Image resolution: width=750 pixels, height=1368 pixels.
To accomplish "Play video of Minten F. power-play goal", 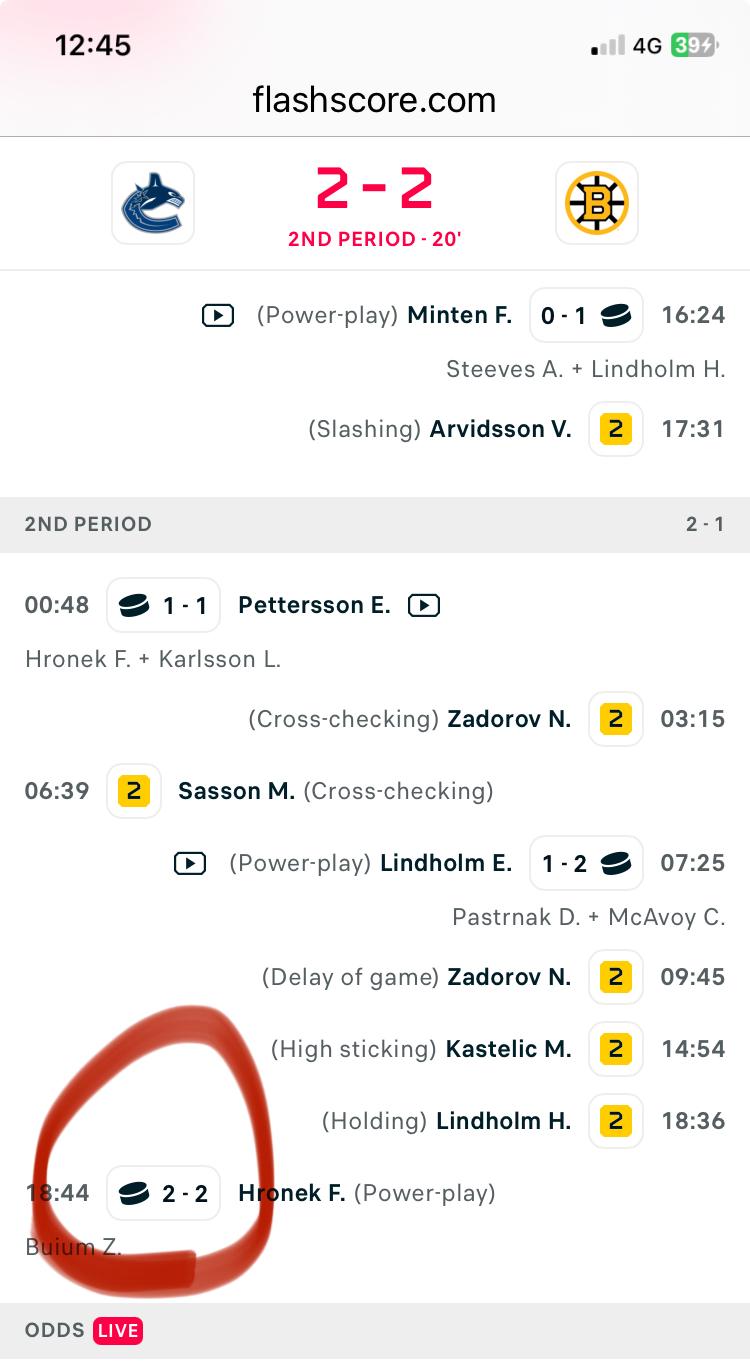I will tap(218, 316).
